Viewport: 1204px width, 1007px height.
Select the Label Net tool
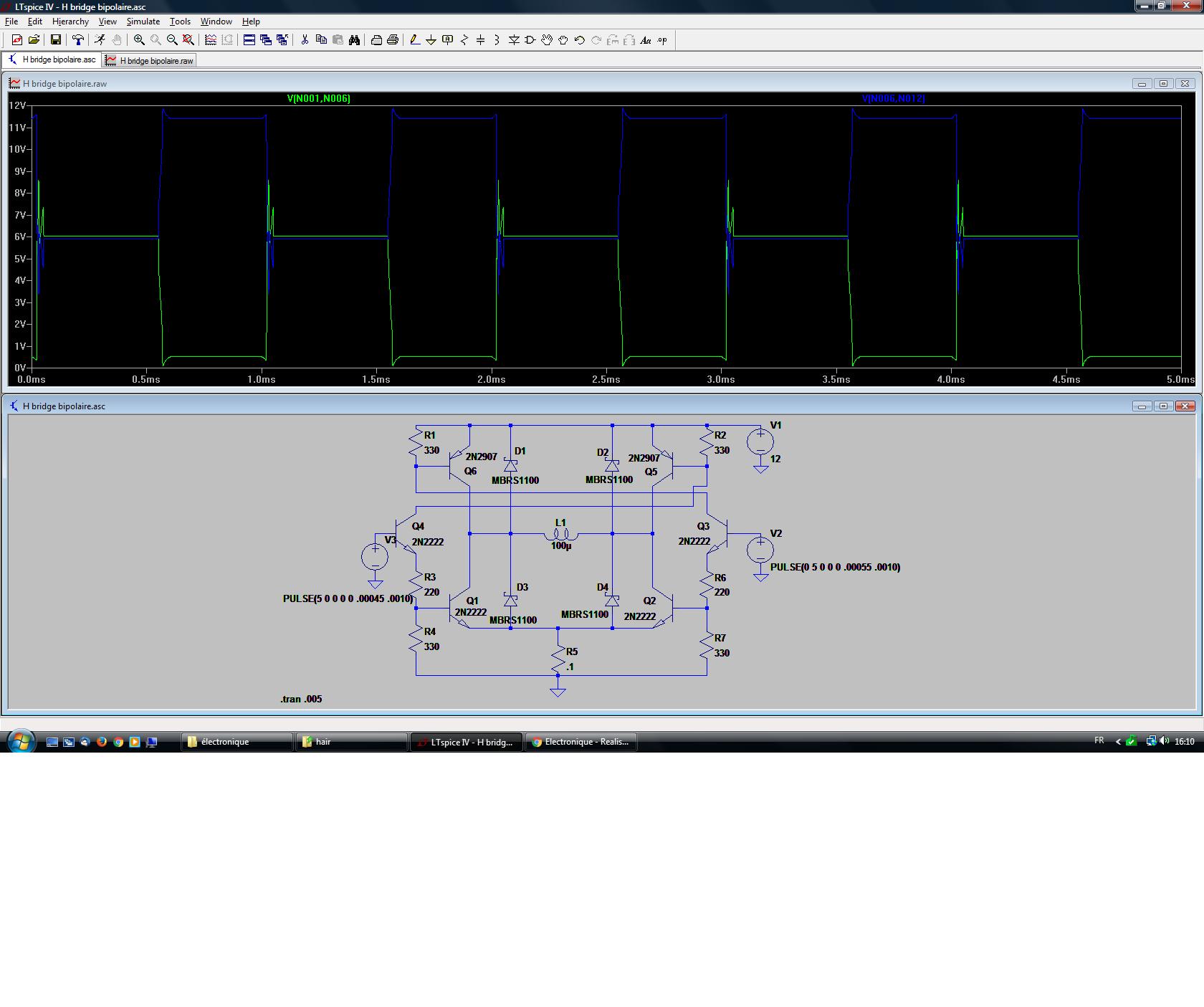tap(448, 40)
